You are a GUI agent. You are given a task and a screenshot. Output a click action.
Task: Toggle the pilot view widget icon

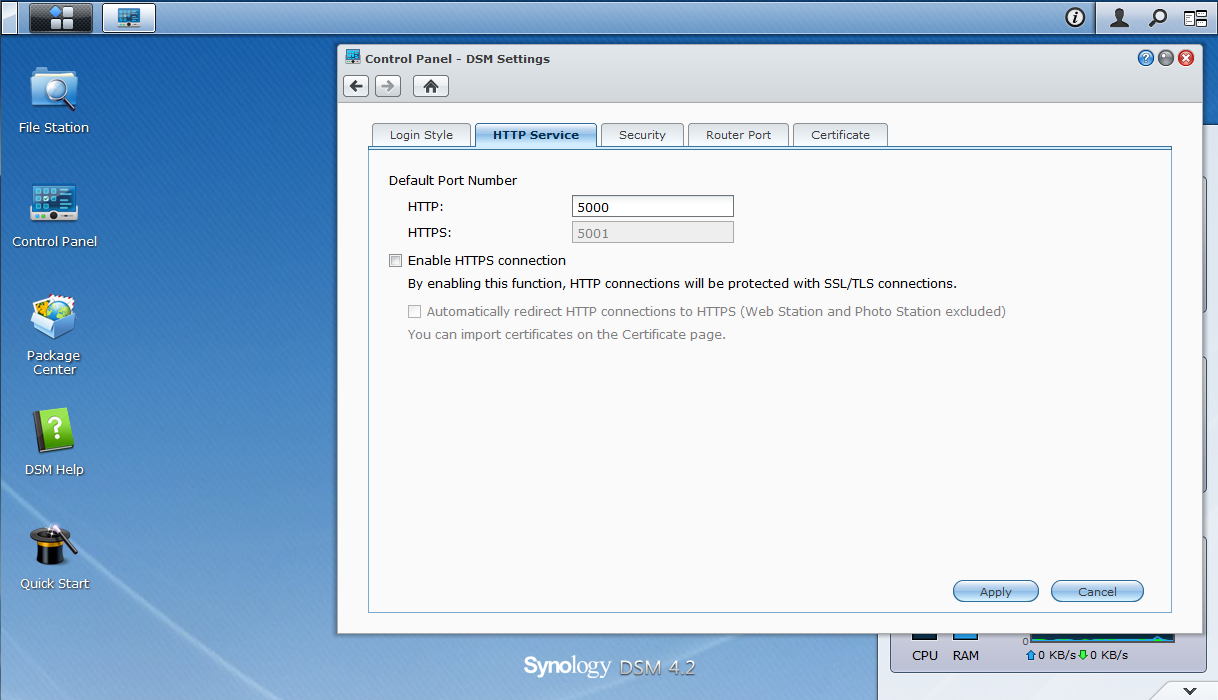click(1195, 17)
